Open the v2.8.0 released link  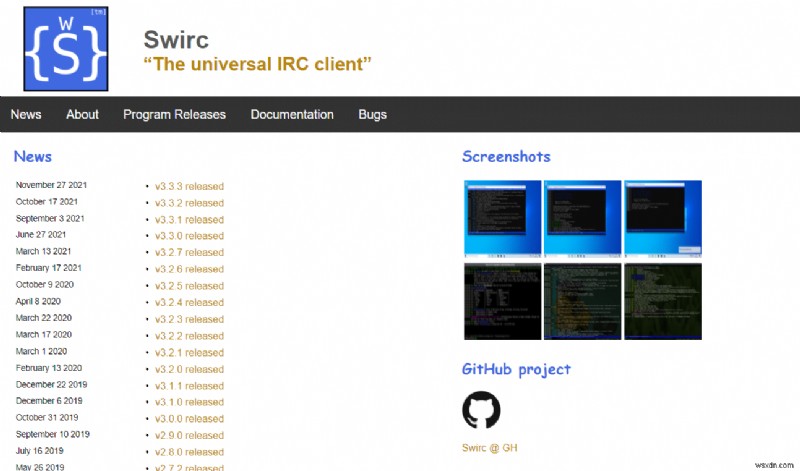189,452
